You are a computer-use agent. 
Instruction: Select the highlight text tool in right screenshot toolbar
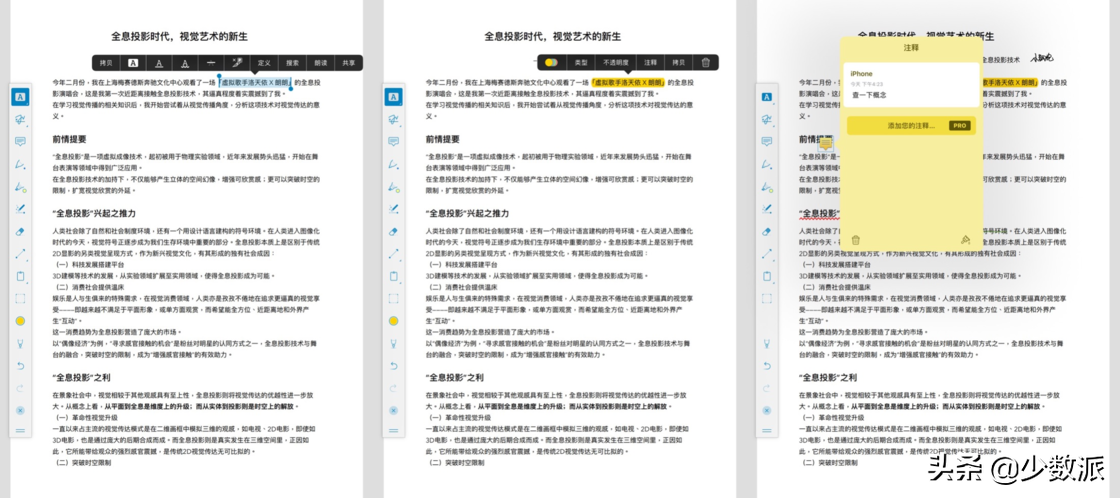(x=766, y=97)
